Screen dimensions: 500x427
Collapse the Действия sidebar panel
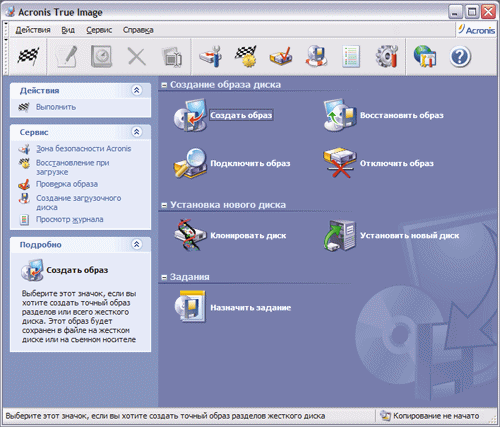point(137,90)
